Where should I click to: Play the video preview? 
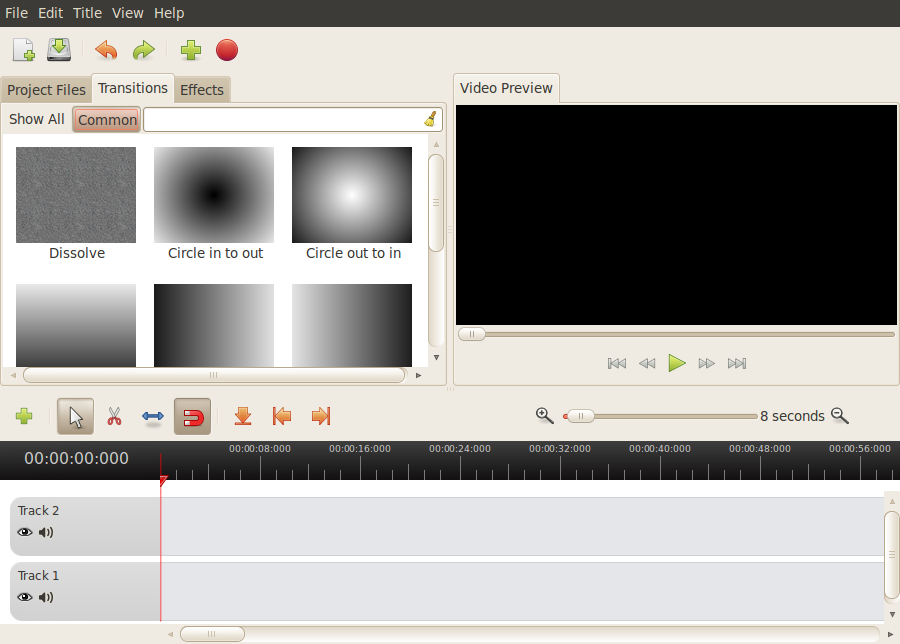(x=677, y=363)
